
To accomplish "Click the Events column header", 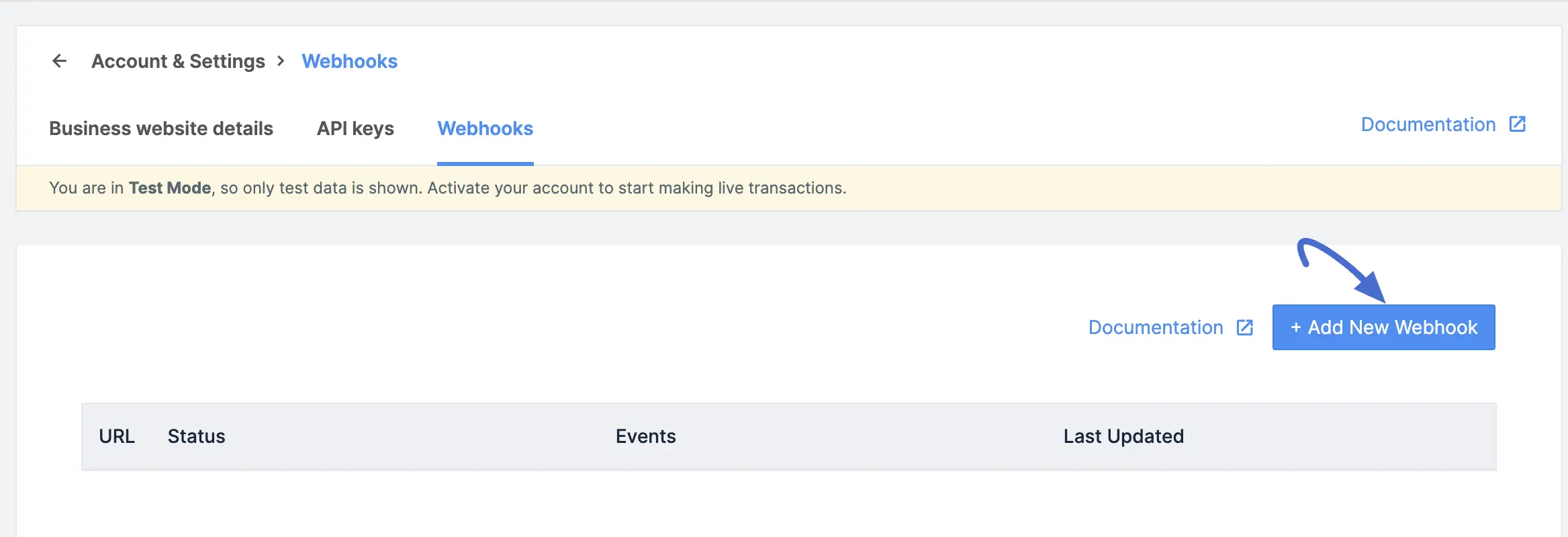I will coord(645,436).
